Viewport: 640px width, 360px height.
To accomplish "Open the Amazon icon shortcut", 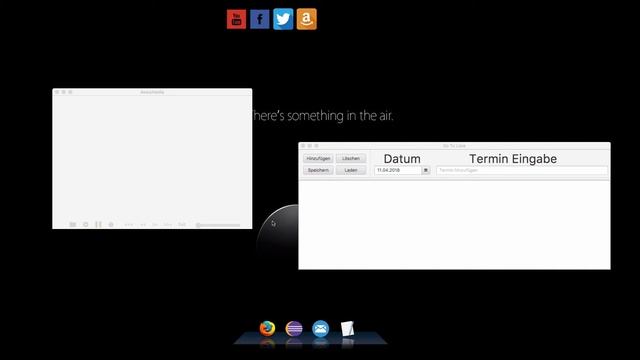I will tap(307, 19).
